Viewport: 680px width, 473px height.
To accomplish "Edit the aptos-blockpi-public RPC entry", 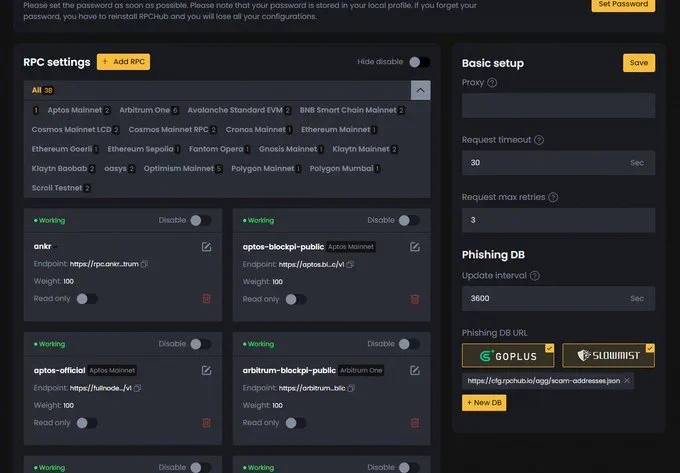I will pos(415,247).
